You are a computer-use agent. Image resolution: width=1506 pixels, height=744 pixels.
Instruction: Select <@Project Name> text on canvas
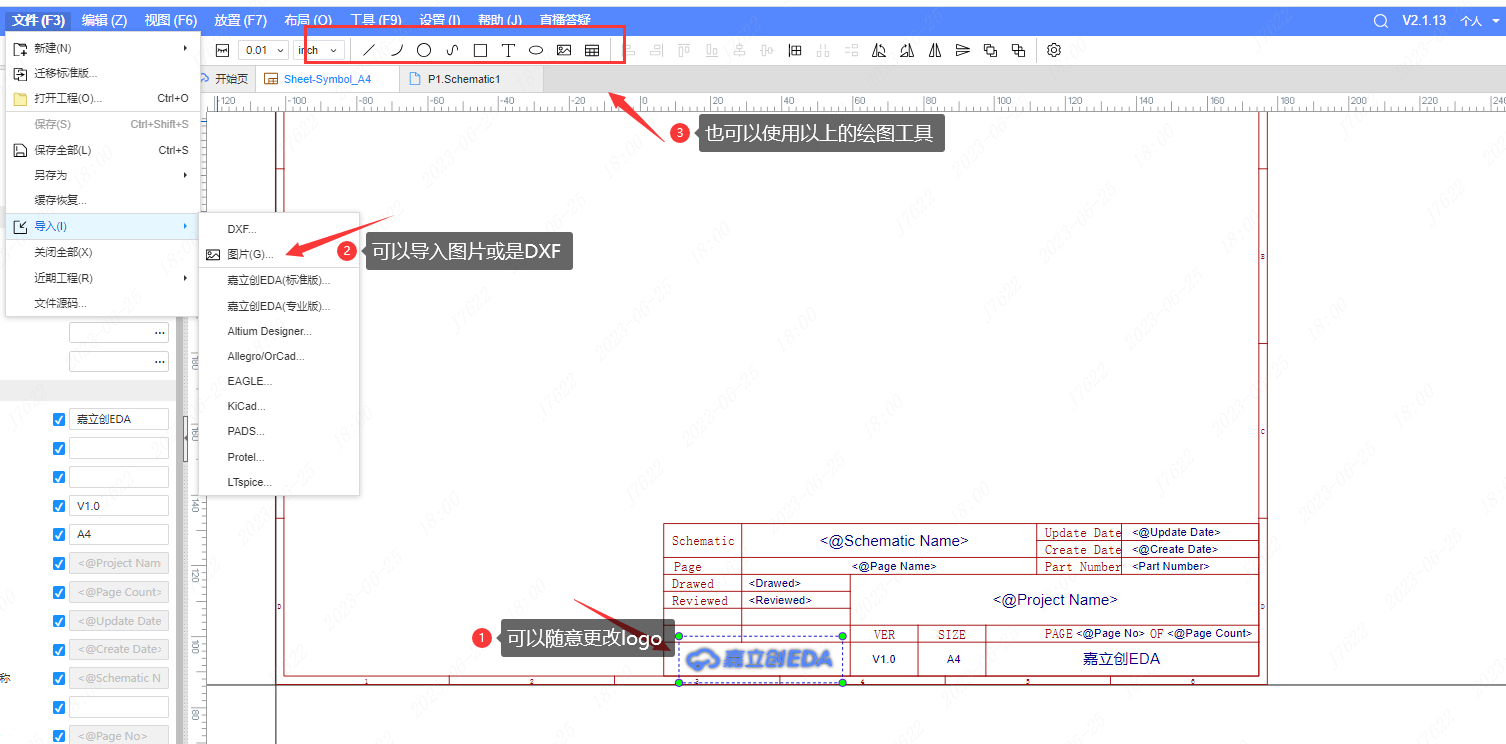(1055, 600)
